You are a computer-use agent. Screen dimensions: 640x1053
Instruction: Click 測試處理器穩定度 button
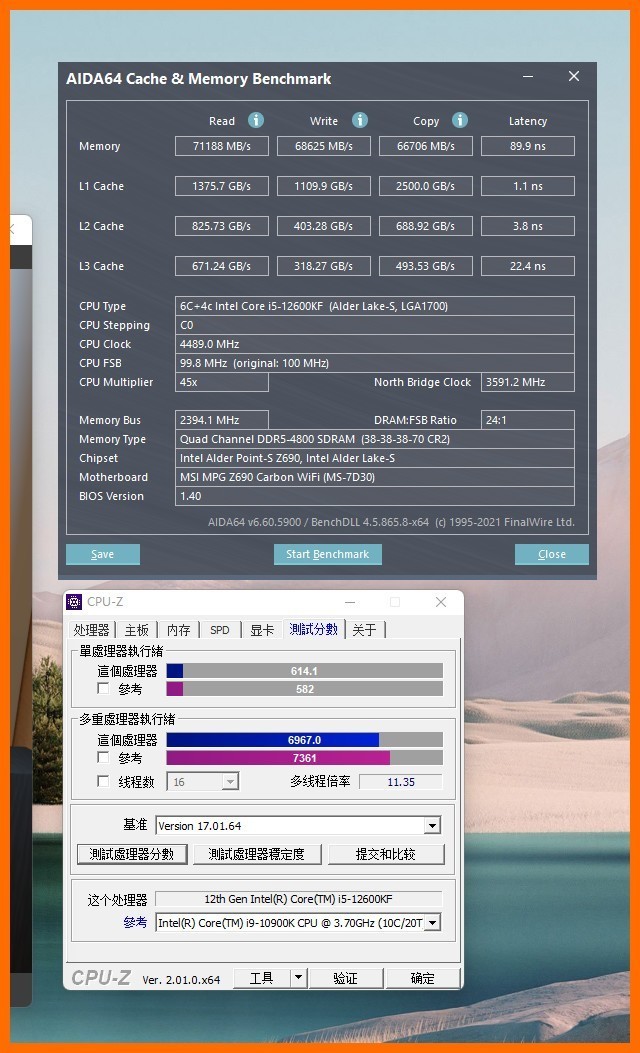tap(257, 854)
